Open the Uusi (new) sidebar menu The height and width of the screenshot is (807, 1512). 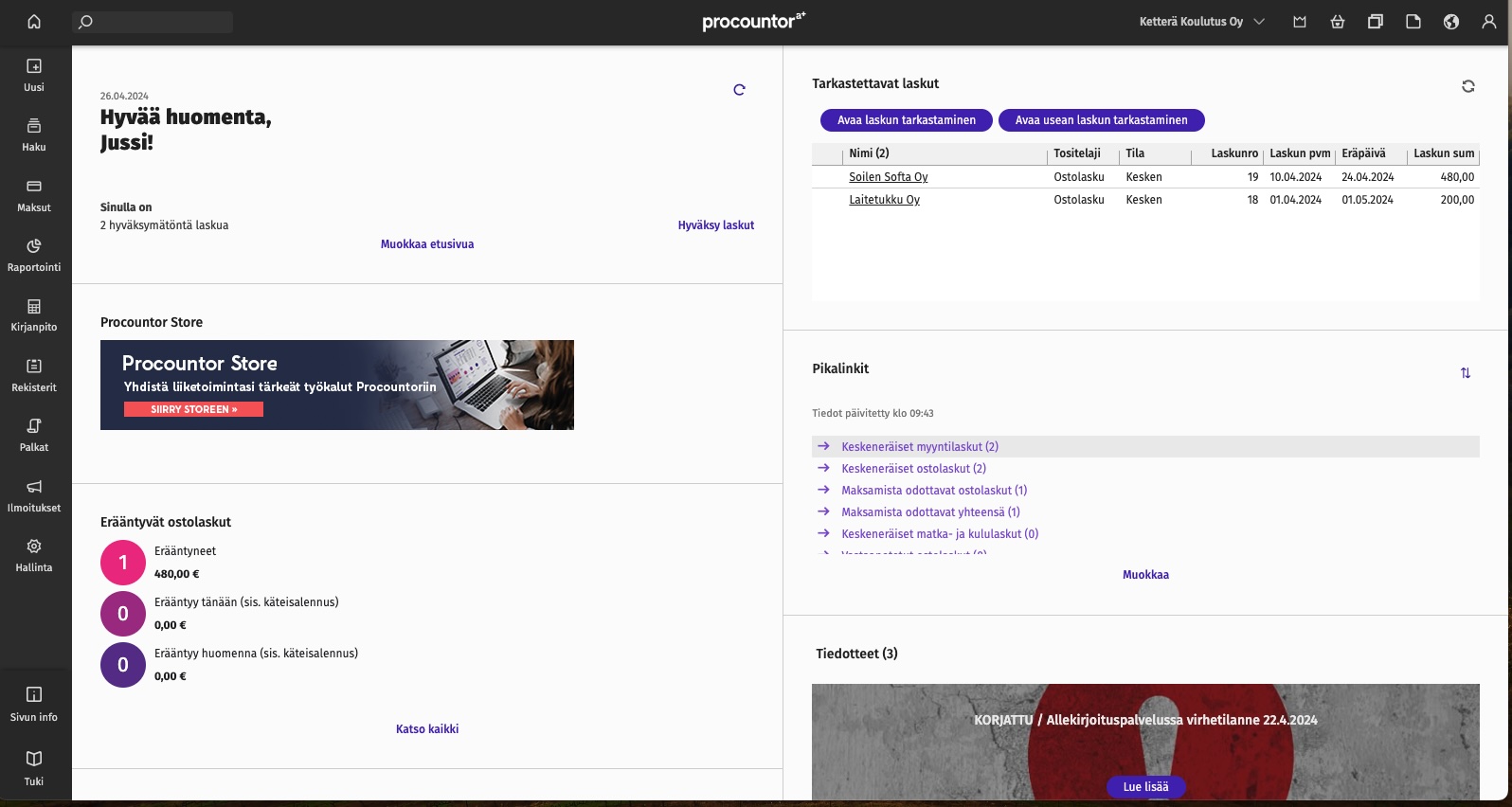(x=34, y=75)
